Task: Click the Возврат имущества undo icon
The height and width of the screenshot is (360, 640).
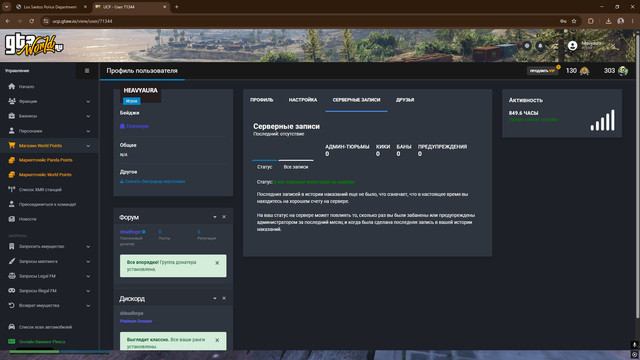Action: tap(11, 305)
